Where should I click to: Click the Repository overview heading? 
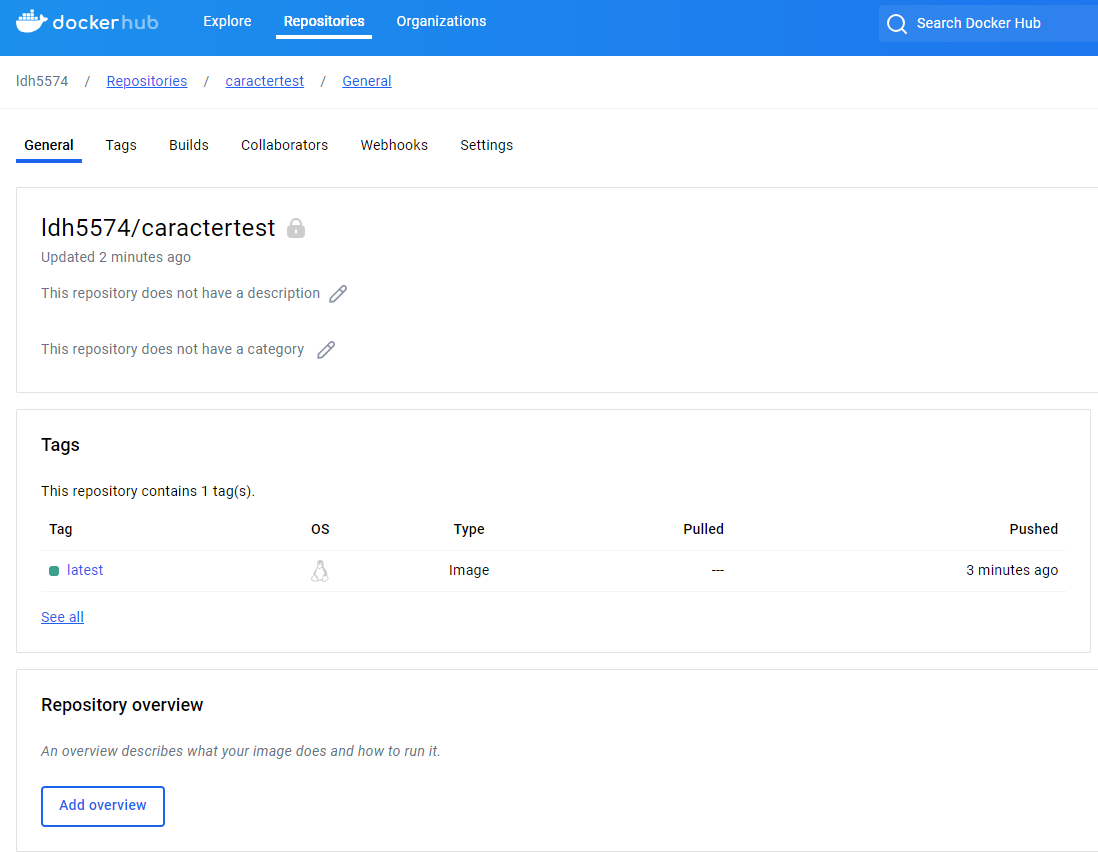coord(122,705)
